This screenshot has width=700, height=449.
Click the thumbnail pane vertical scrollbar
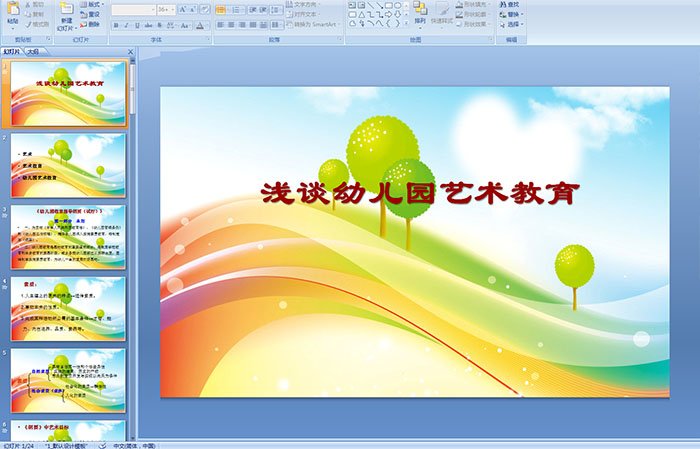pyautogui.click(x=132, y=250)
